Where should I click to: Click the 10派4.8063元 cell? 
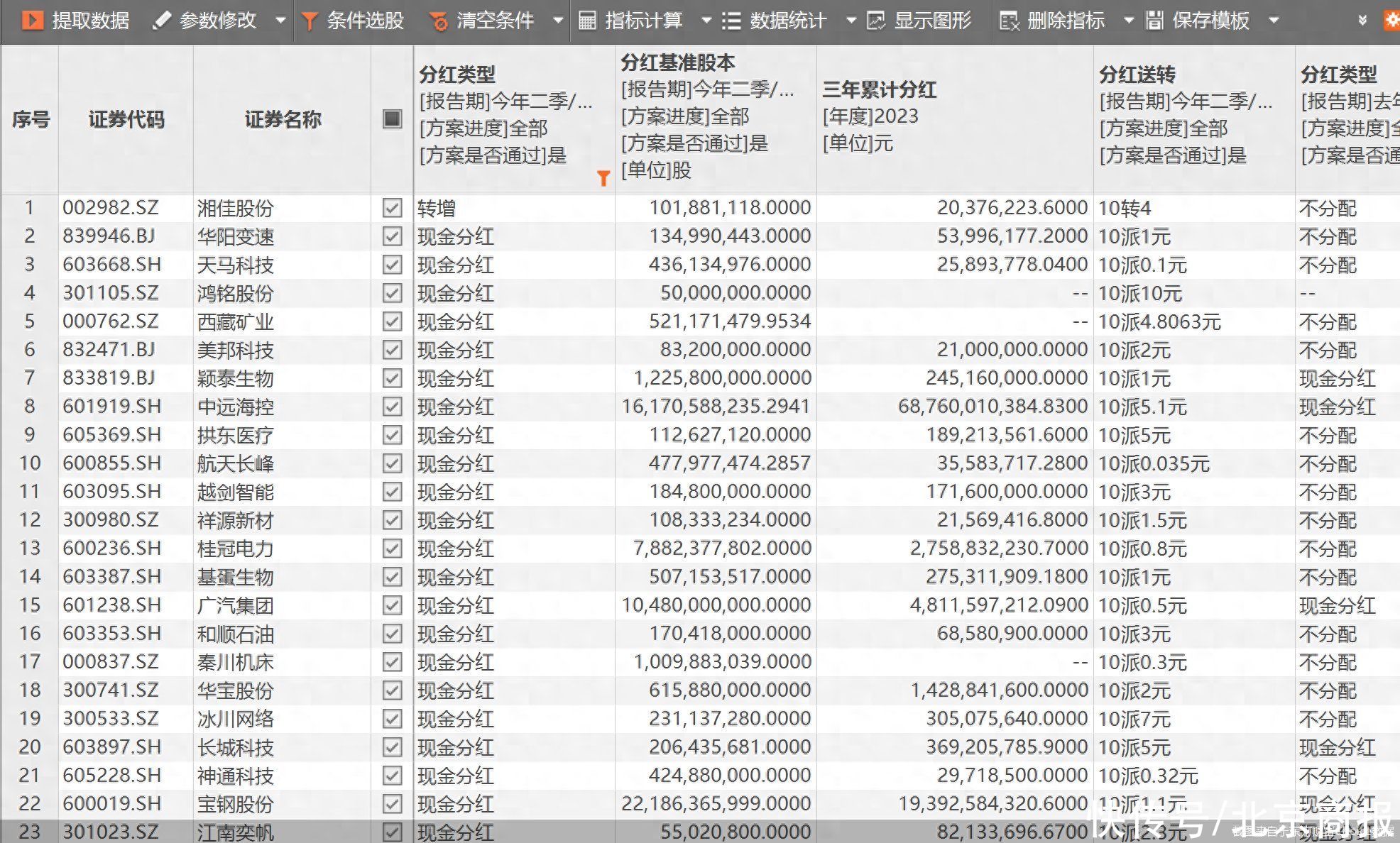pos(1159,321)
